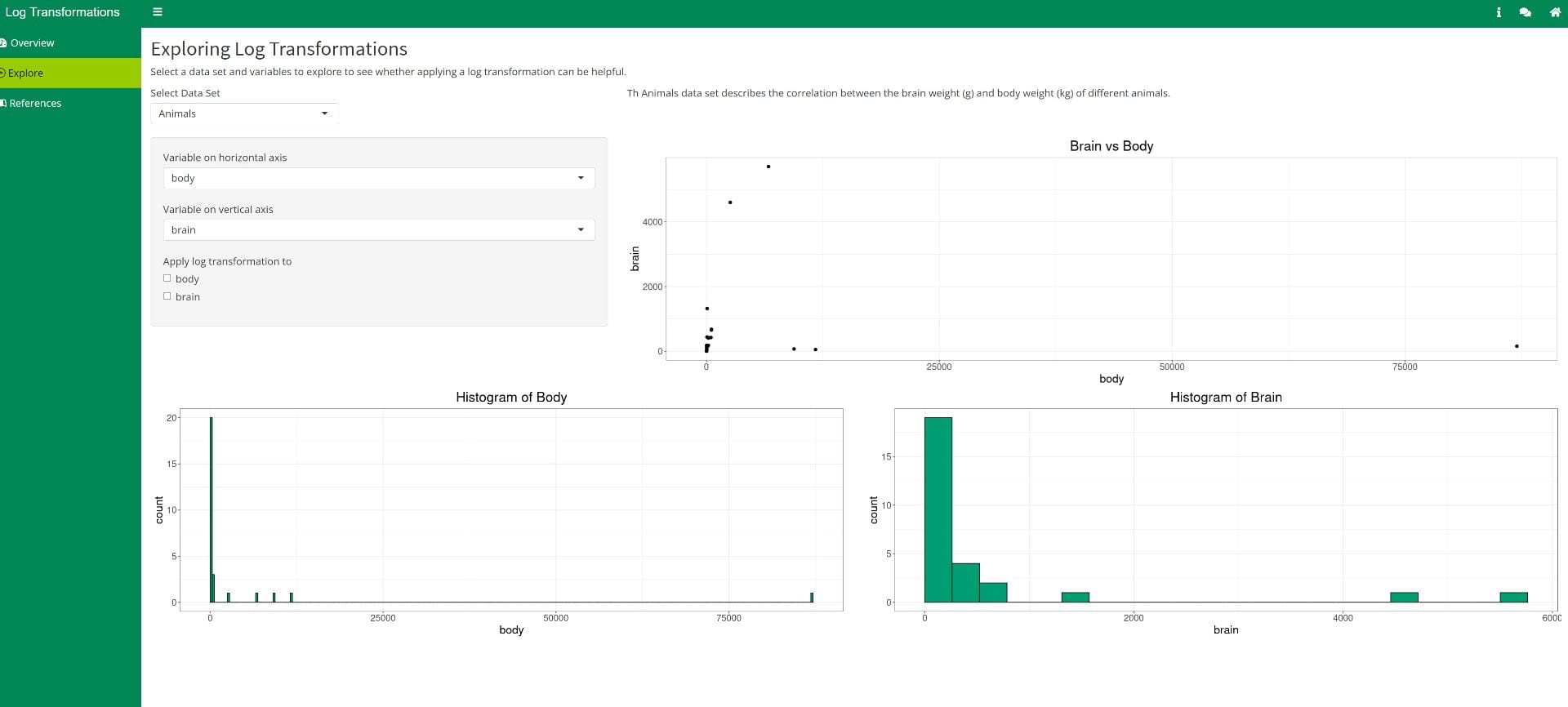The image size is (1568, 707).
Task: Click the tallest bar in Histogram of Brain
Action: click(x=938, y=510)
